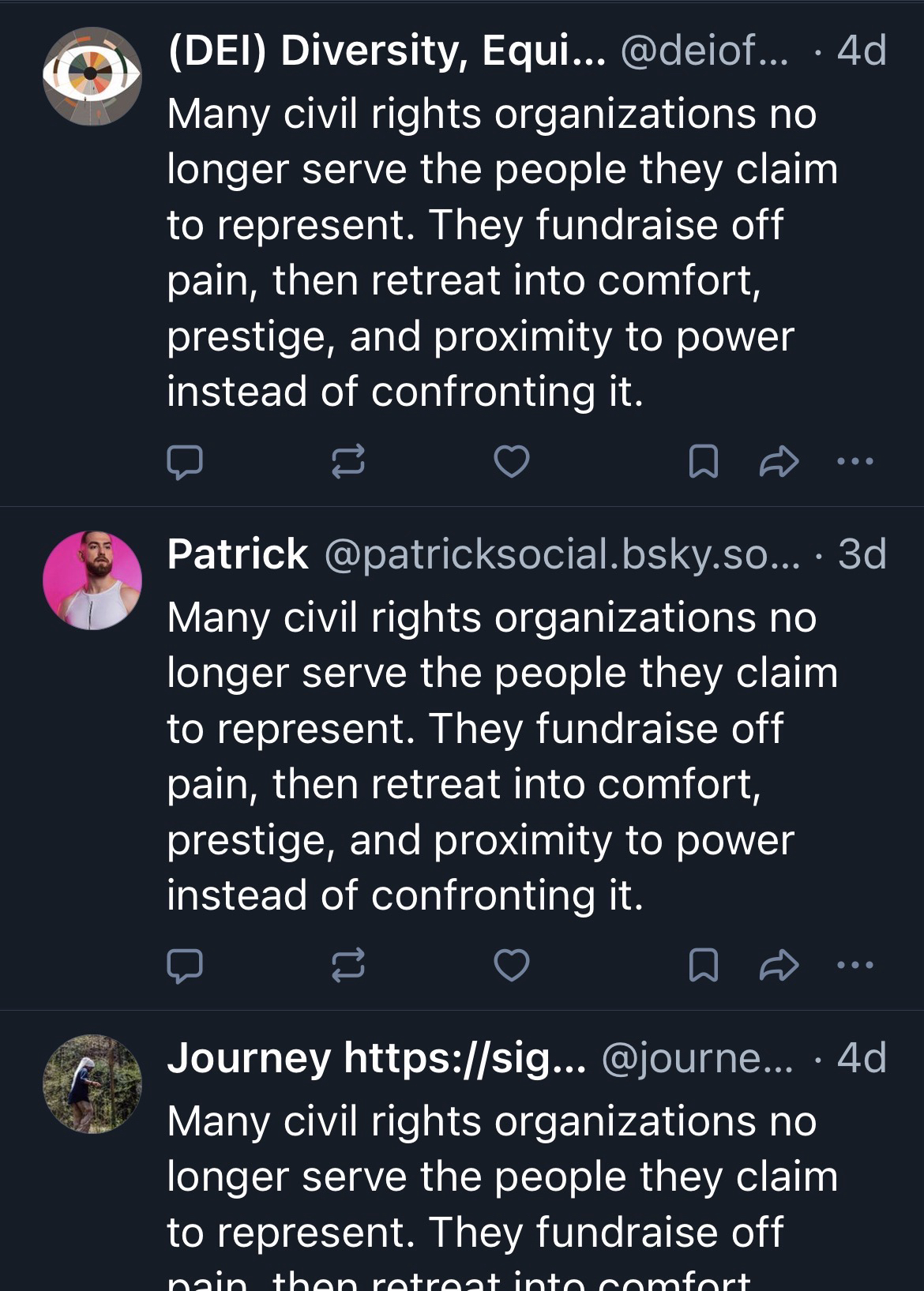
Task: Open the @deiof... handle link
Action: (704, 51)
